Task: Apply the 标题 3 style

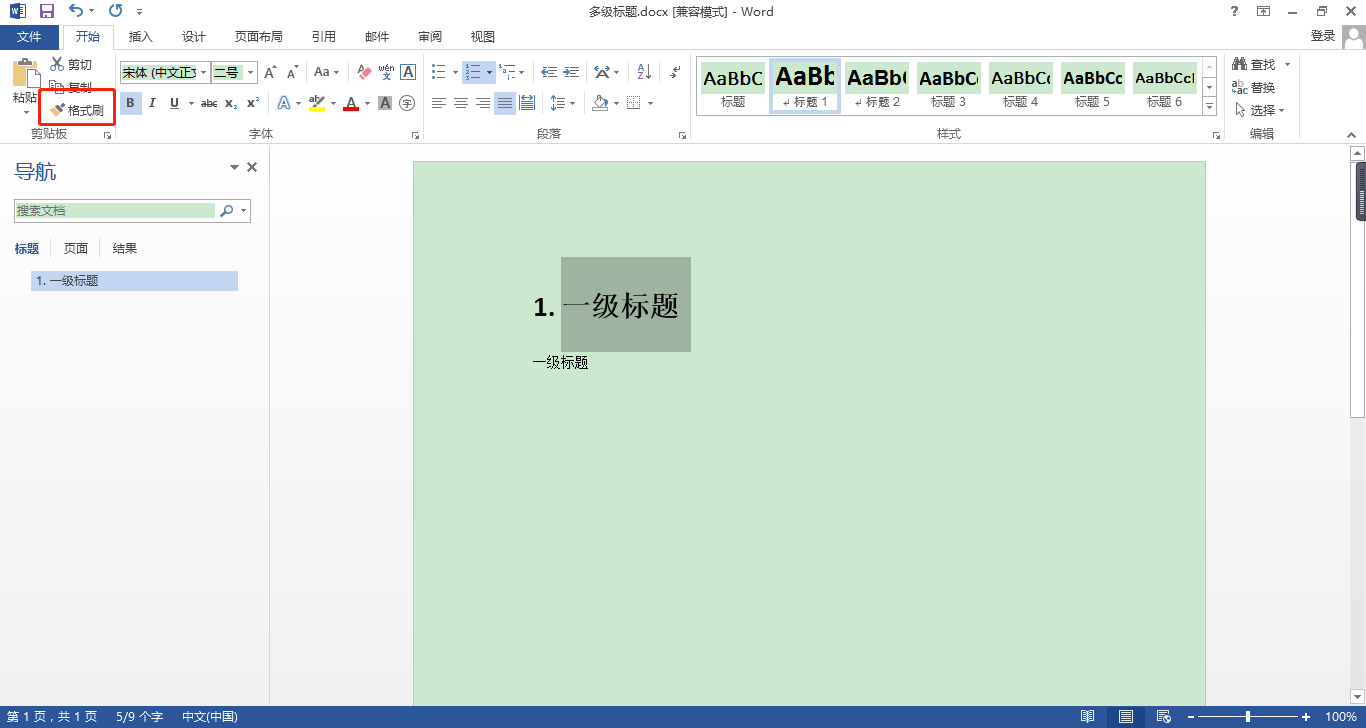Action: (949, 86)
